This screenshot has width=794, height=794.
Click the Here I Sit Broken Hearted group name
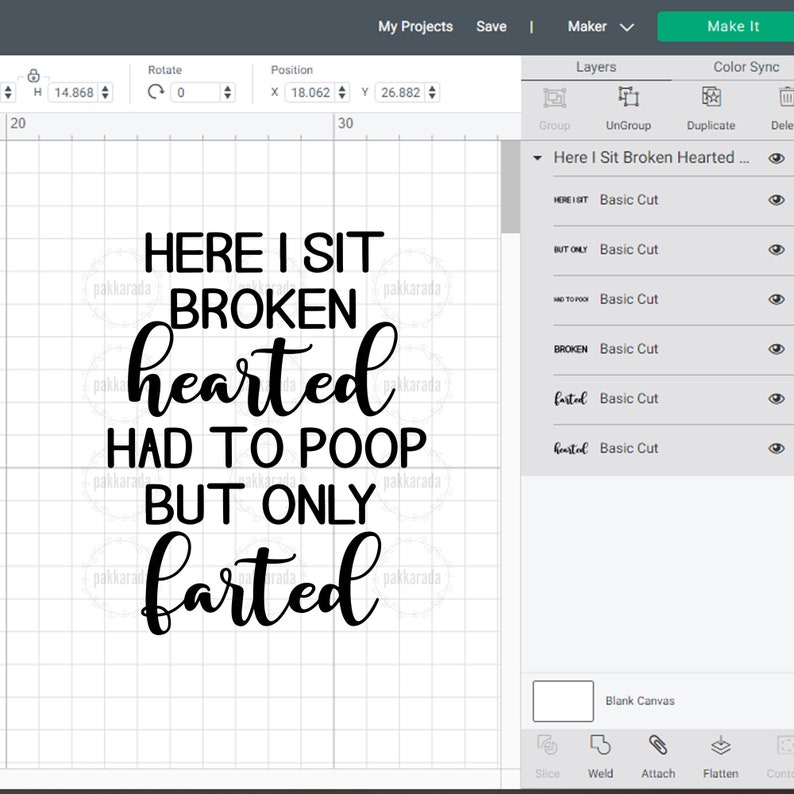(x=651, y=157)
